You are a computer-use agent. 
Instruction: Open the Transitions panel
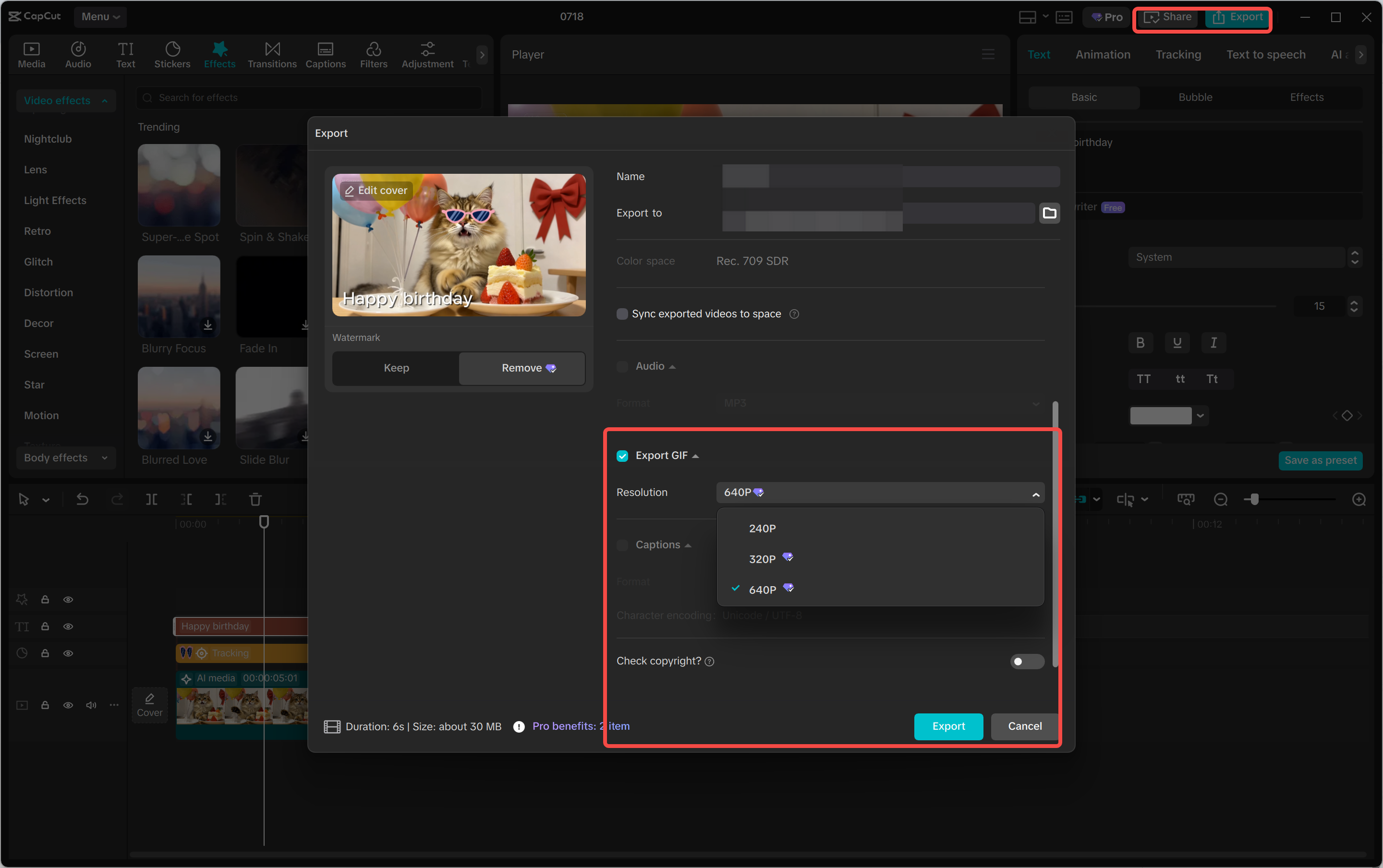pos(271,55)
